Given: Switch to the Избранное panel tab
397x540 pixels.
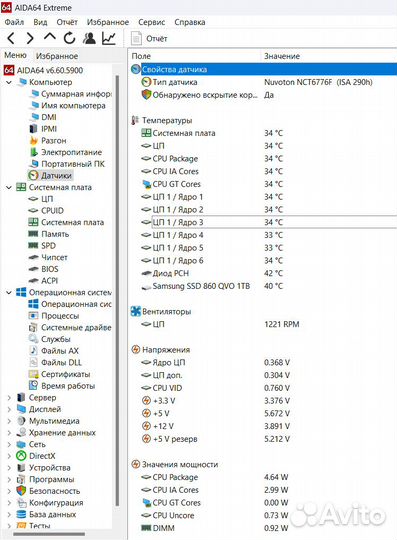Looking at the screenshot, I should (57, 56).
